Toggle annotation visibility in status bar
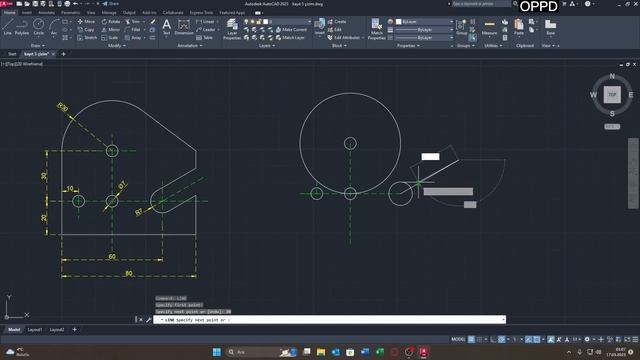 (551, 340)
